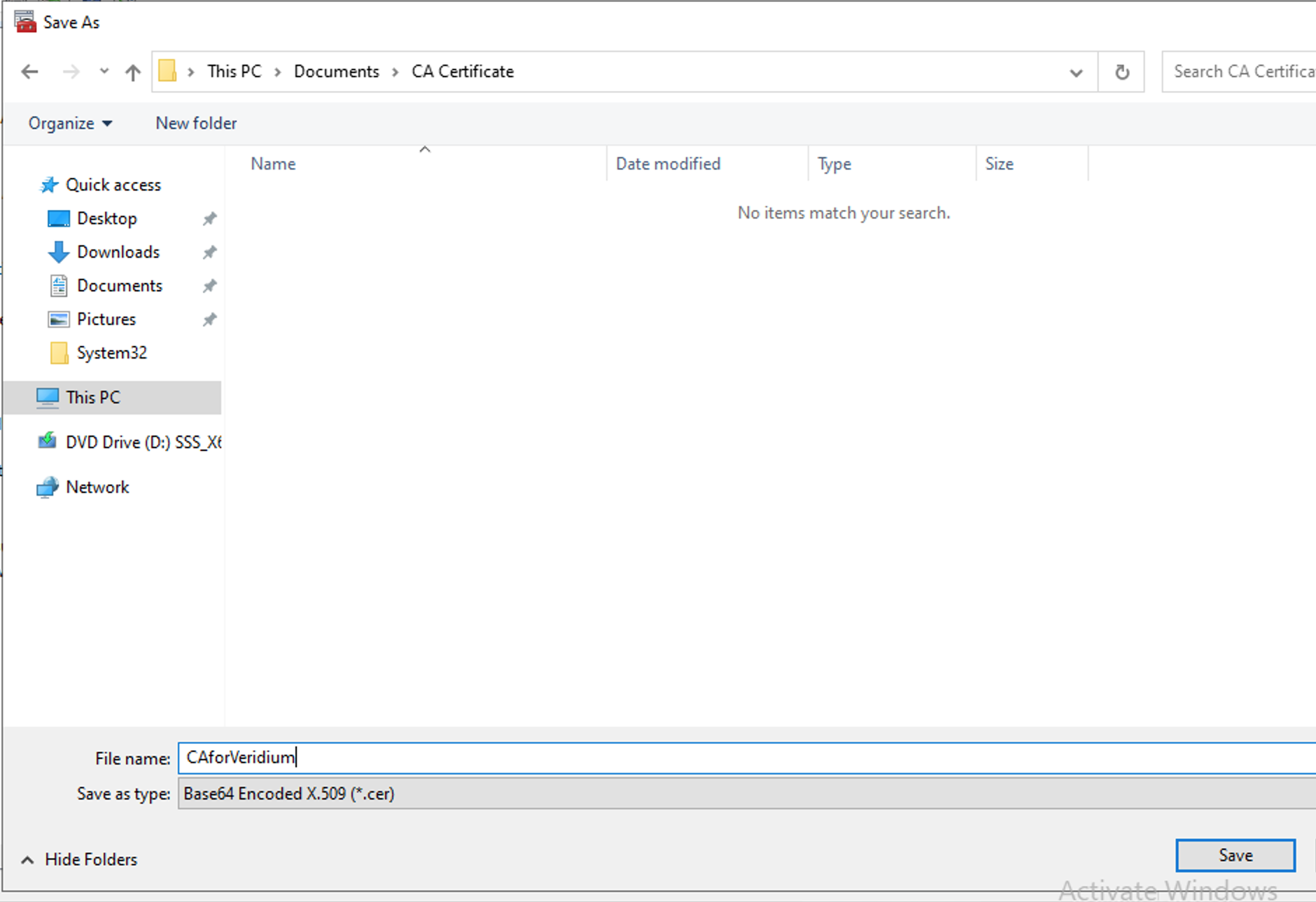
Task: Create a New folder
Action: (196, 123)
